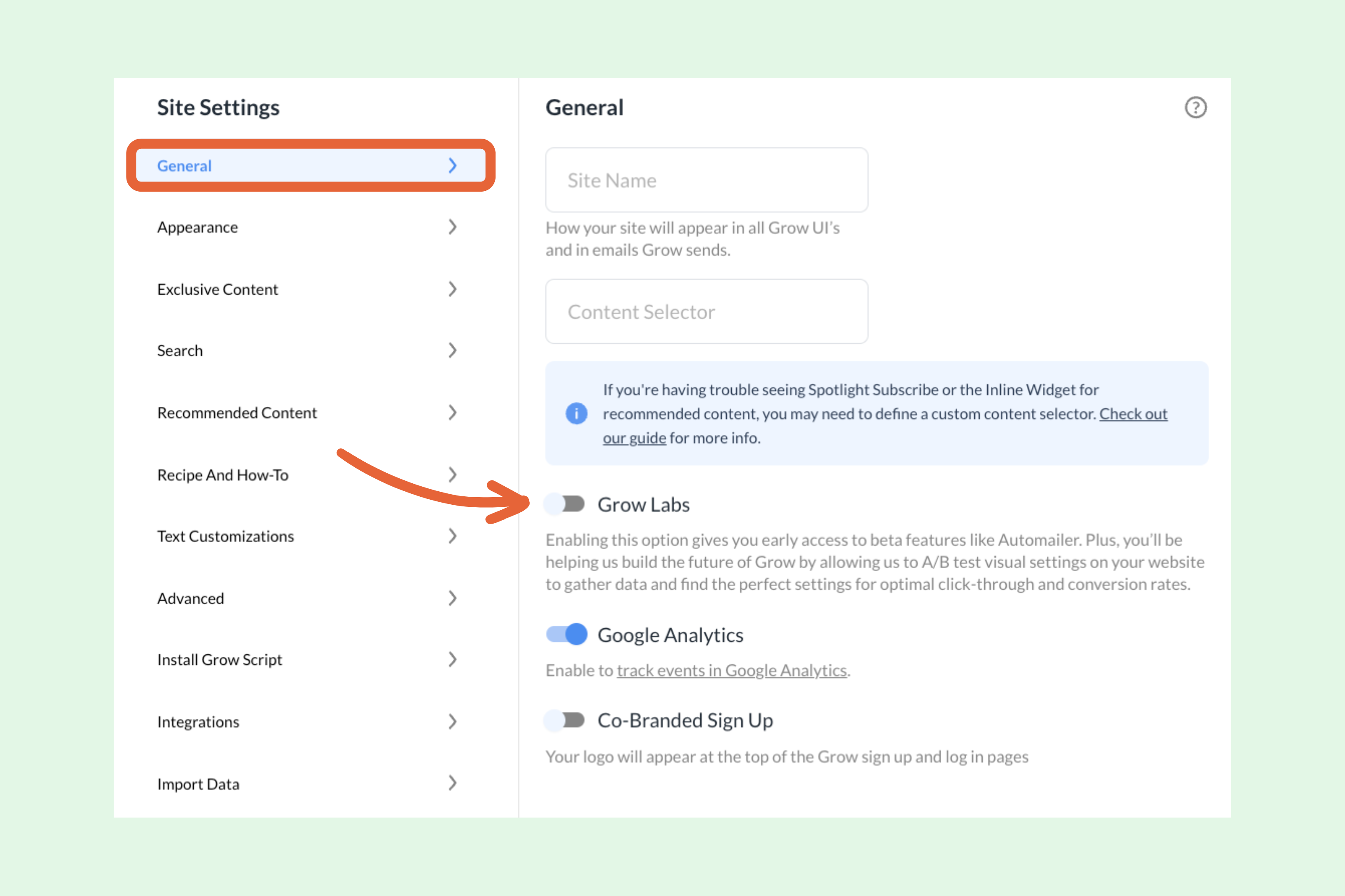Click the Recommended Content chevron
Image resolution: width=1345 pixels, height=896 pixels.
pos(453,413)
